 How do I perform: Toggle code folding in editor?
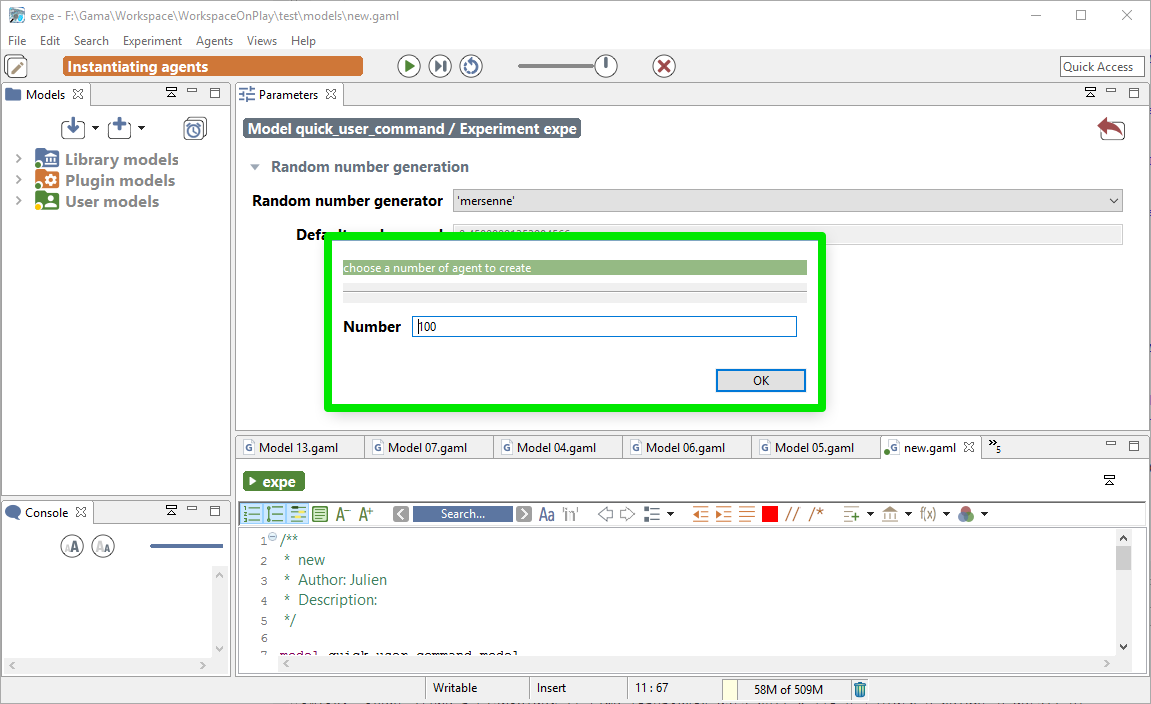coord(275,514)
